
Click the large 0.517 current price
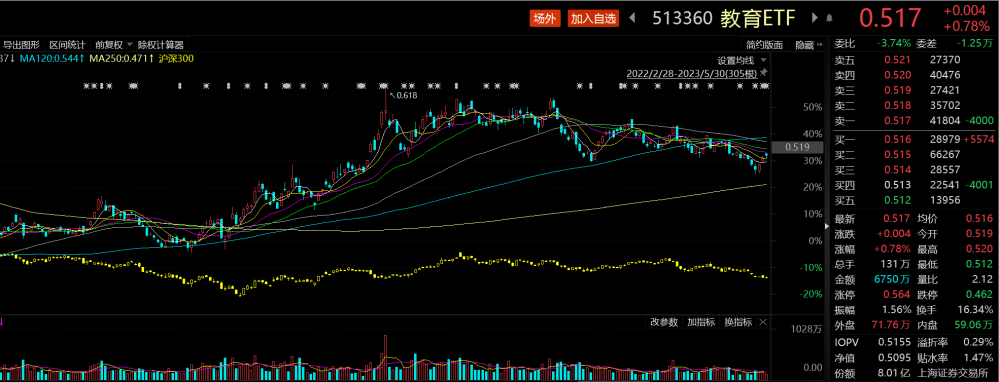coord(891,18)
